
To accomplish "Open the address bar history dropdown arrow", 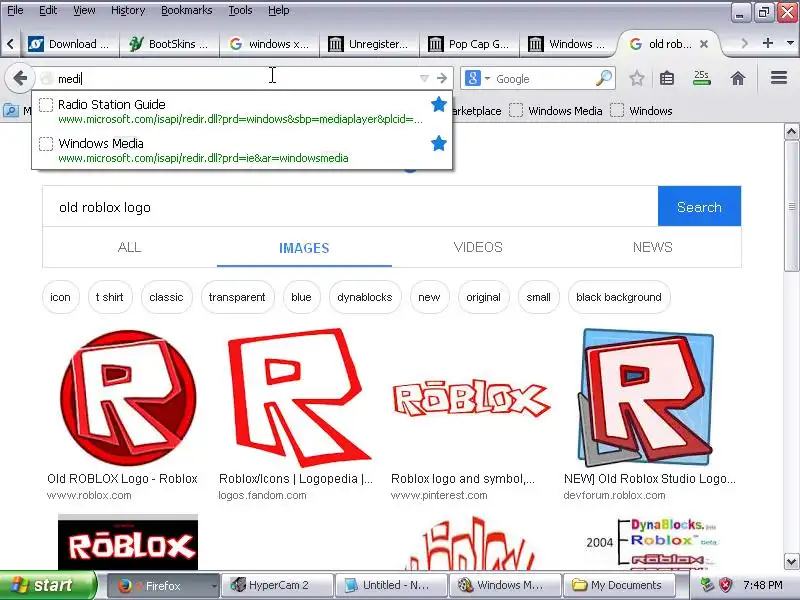I will tap(424, 79).
